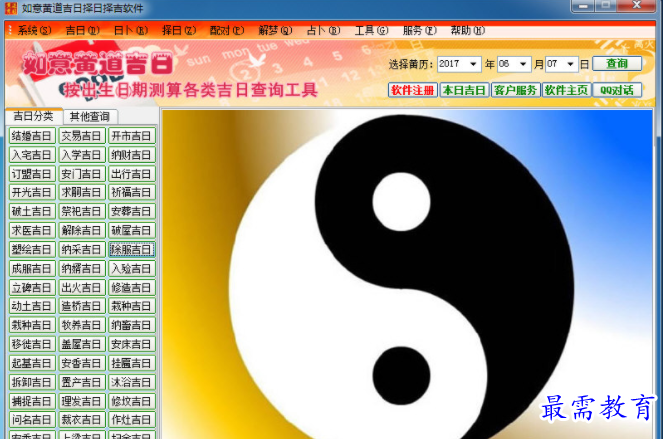Click 纳畜吉日 button

[132, 325]
